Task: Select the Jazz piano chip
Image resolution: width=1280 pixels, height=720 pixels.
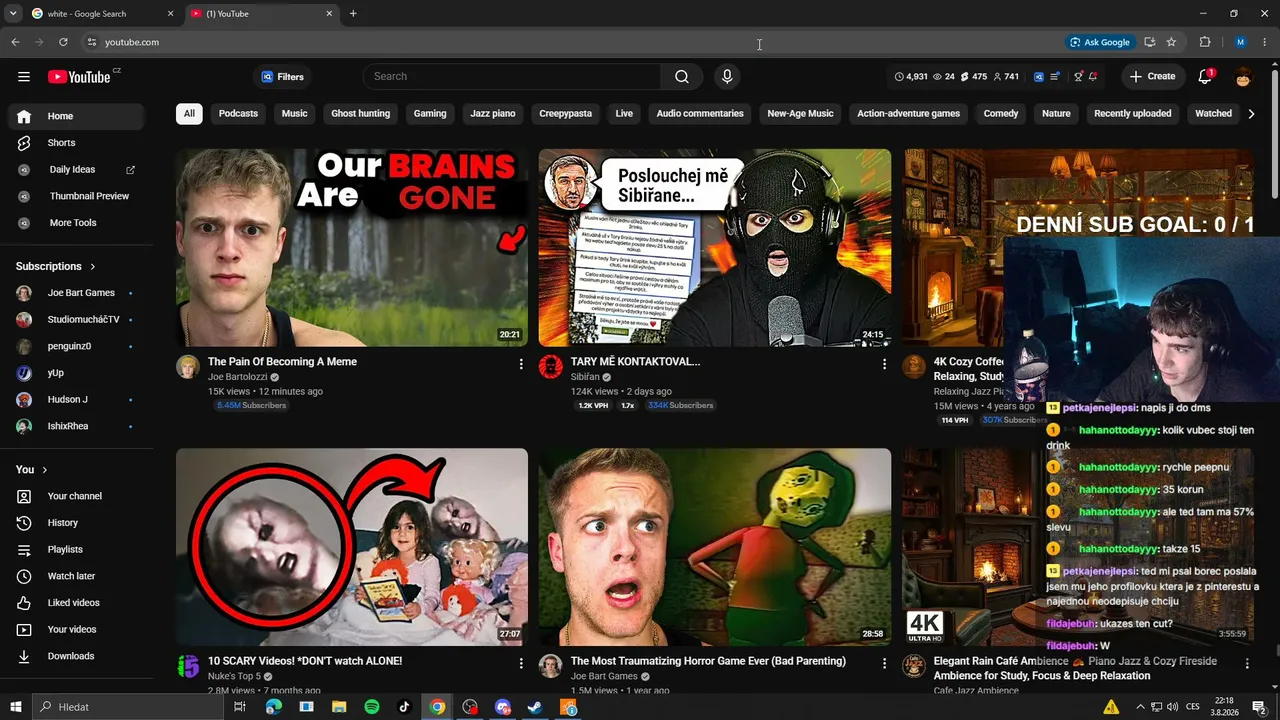Action: (493, 114)
